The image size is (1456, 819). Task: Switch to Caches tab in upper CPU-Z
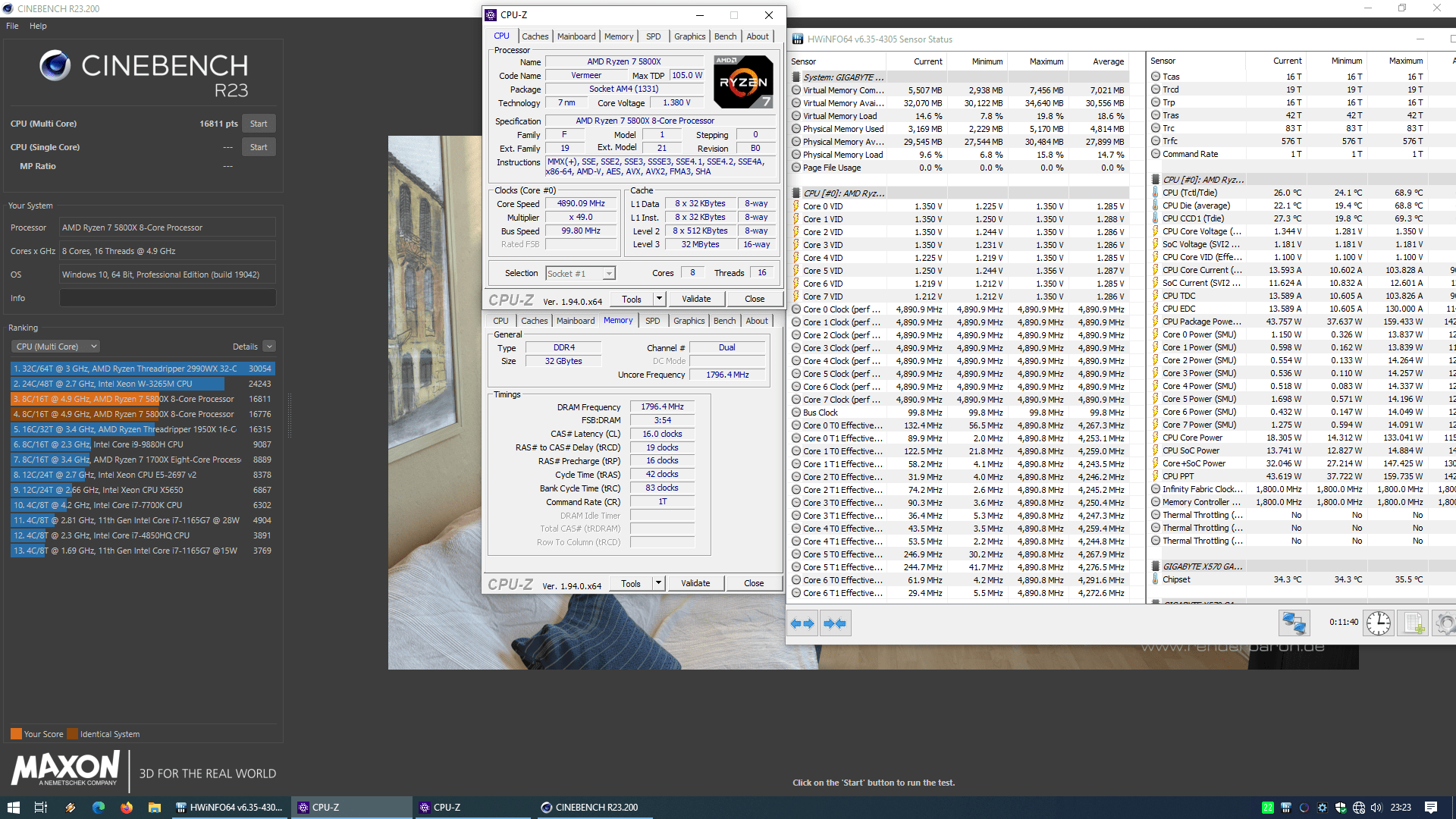[535, 36]
